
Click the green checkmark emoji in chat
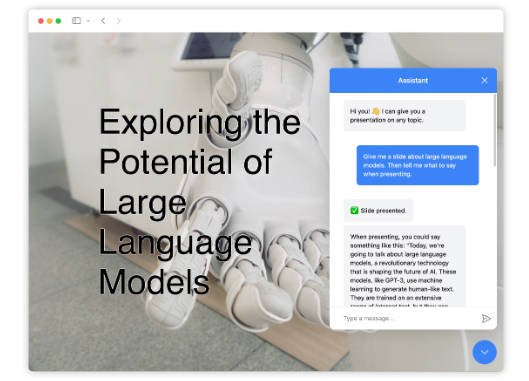(354, 211)
